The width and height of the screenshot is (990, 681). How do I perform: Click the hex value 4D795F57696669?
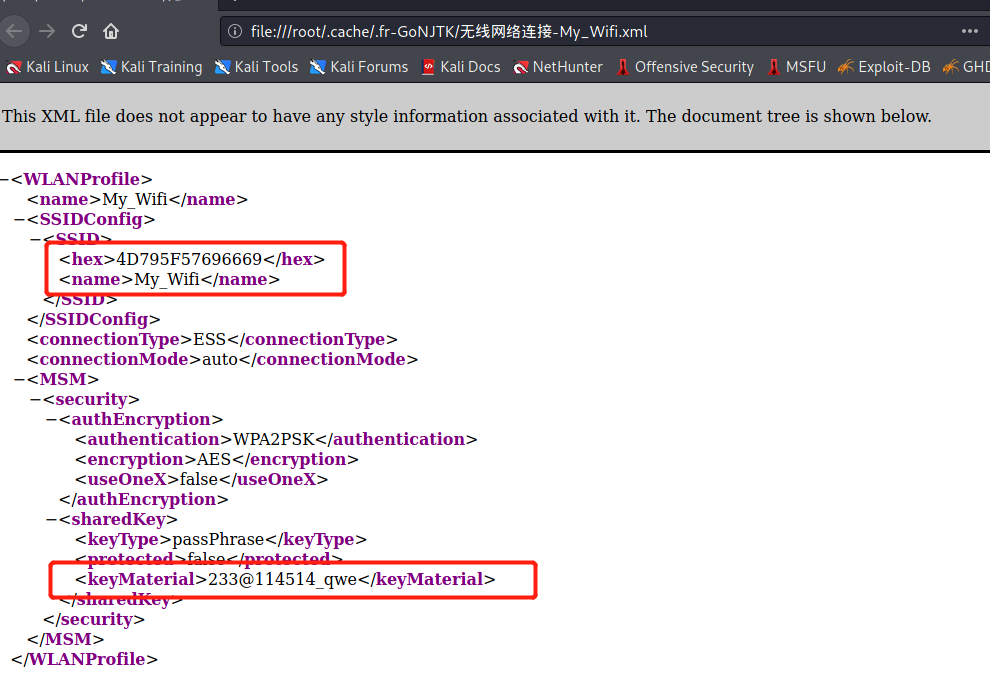(189, 259)
